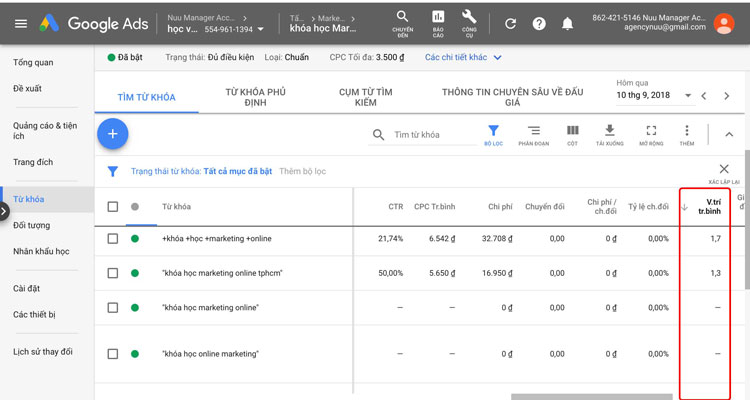This screenshot has width=750, height=400.
Task: Tick checkbox for +khóa +học +marketing +online
Action: [x=112, y=238]
